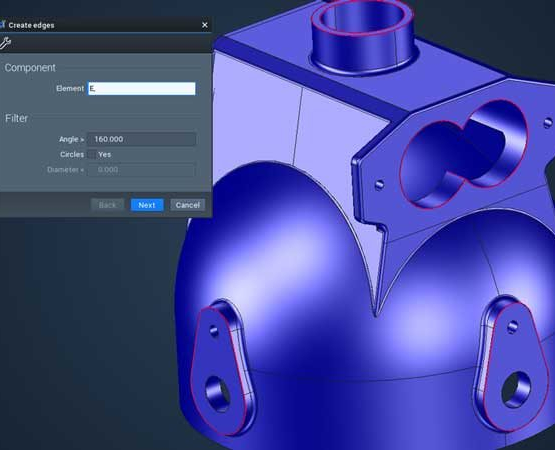This screenshot has width=555, height=450.
Task: Click the greyed-out Back button
Action: (107, 205)
